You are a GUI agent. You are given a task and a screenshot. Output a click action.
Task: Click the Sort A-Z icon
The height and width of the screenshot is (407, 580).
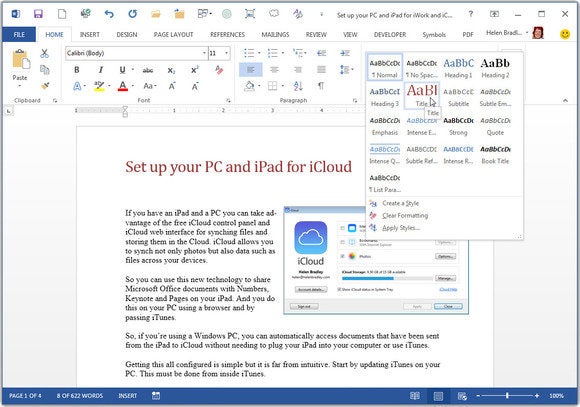point(298,86)
